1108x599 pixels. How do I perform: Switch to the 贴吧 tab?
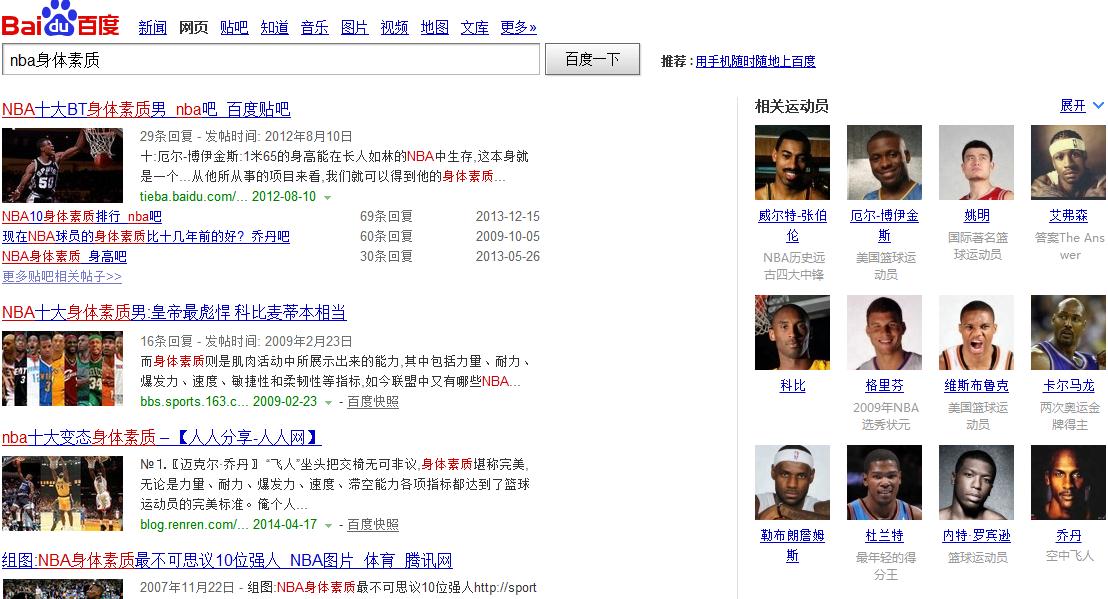[x=234, y=28]
